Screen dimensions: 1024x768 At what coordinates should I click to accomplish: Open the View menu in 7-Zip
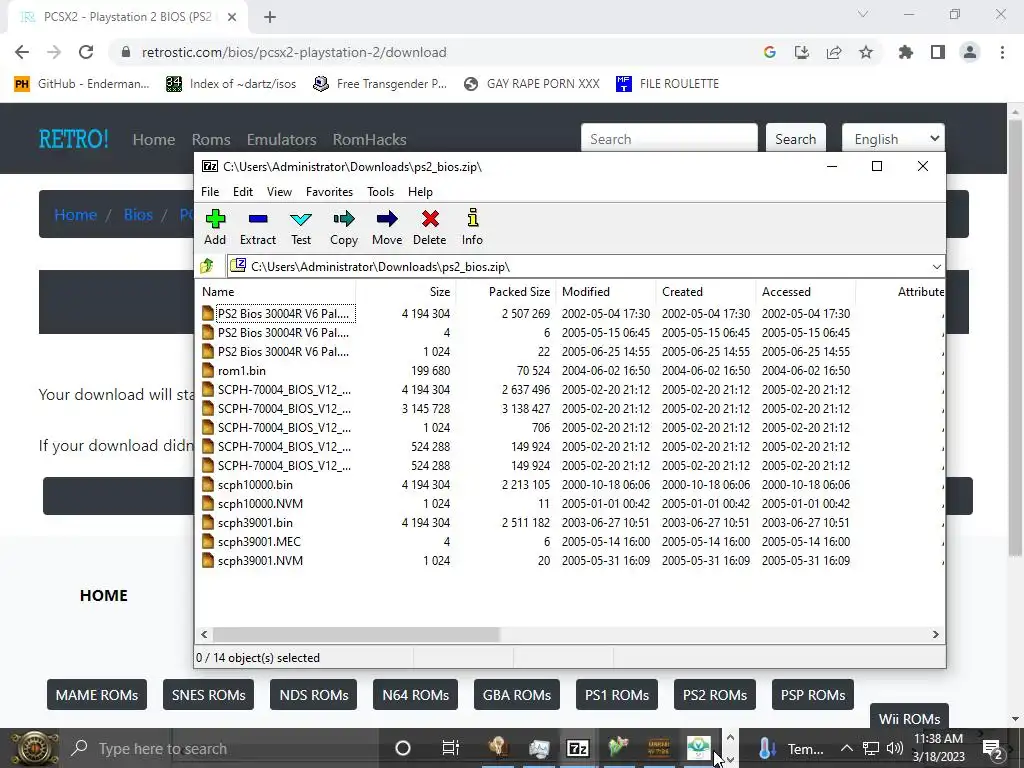279,191
